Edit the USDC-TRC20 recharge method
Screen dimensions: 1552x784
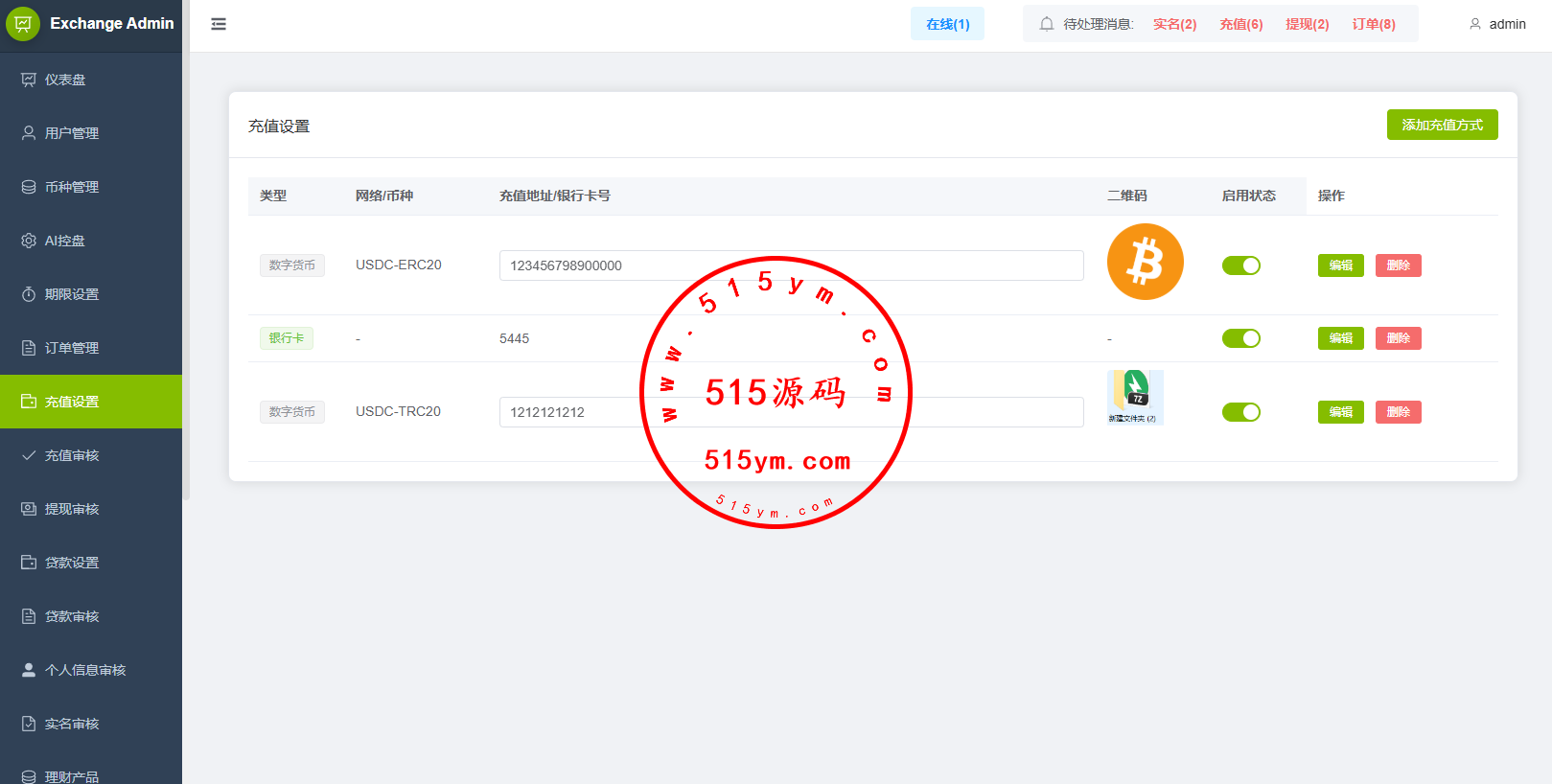(x=1341, y=412)
